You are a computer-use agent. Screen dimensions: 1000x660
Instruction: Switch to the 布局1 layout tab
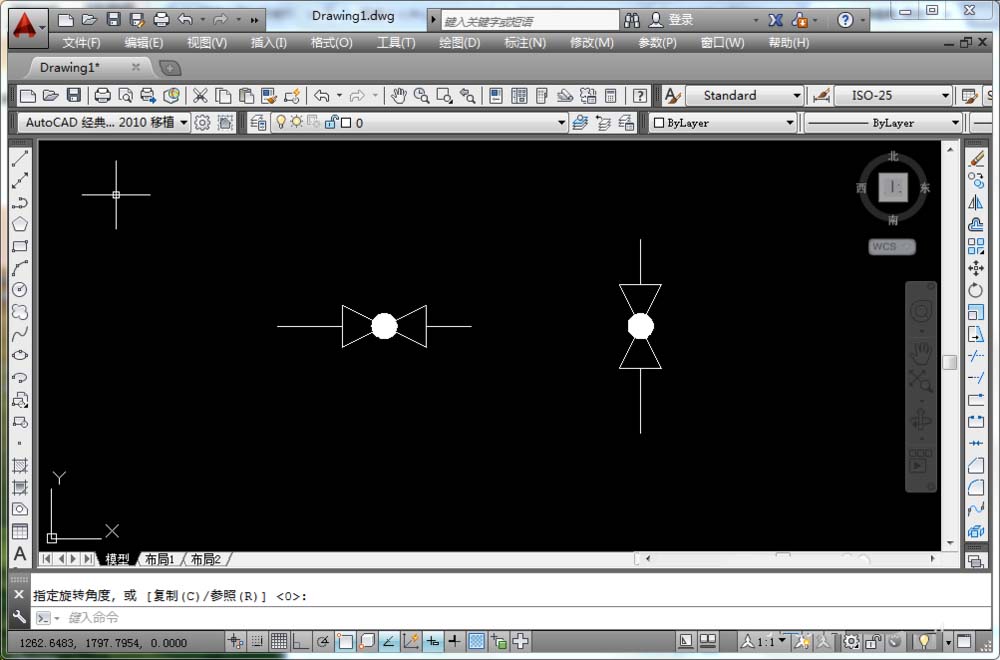(x=159, y=559)
